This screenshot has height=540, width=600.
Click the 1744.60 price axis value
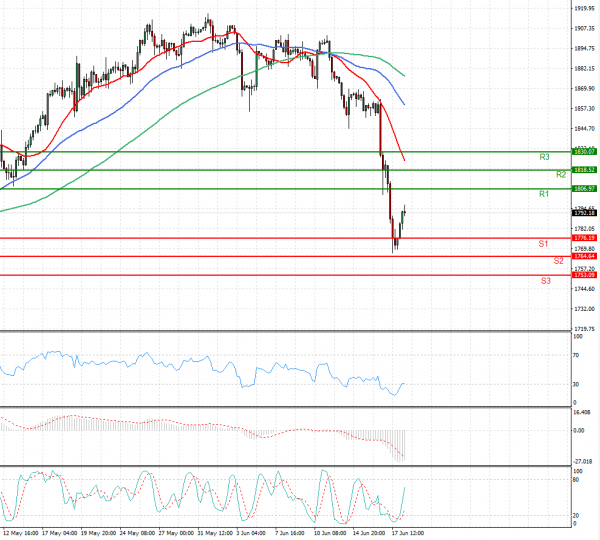pyautogui.click(x=584, y=289)
